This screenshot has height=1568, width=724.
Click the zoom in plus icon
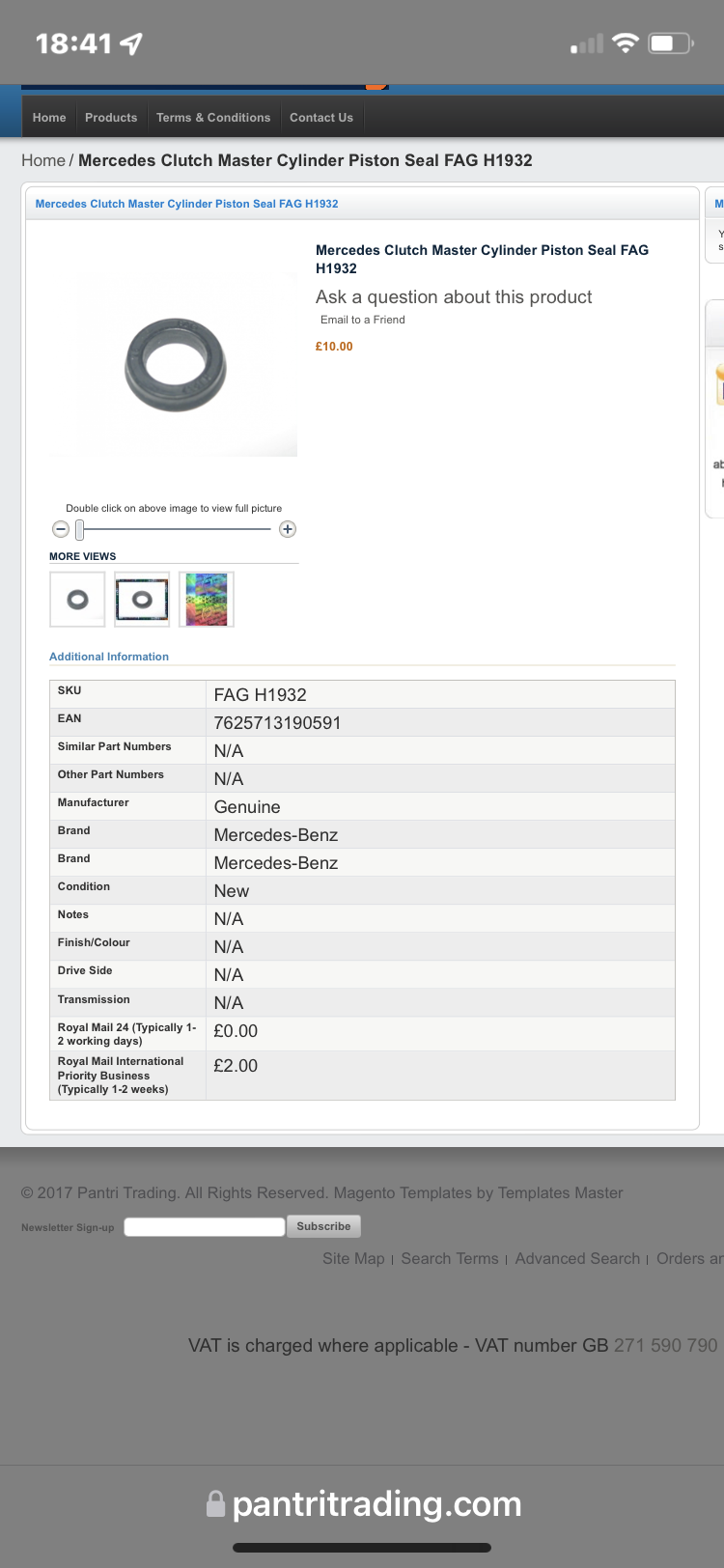tap(287, 529)
